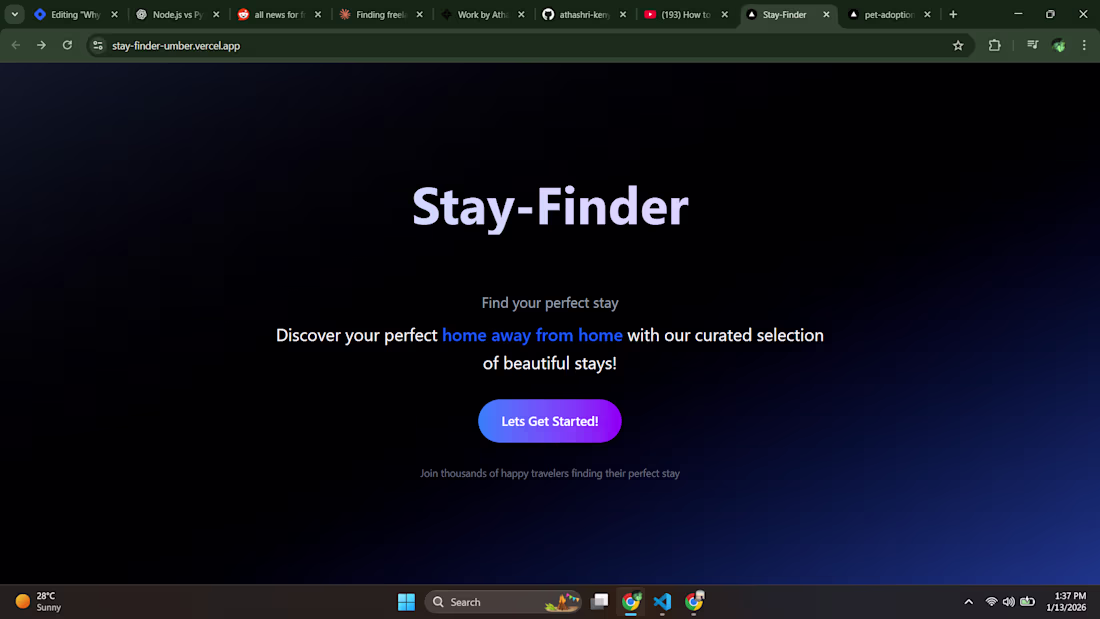Open Task View on the taskbar
The width and height of the screenshot is (1100, 619).
point(599,601)
